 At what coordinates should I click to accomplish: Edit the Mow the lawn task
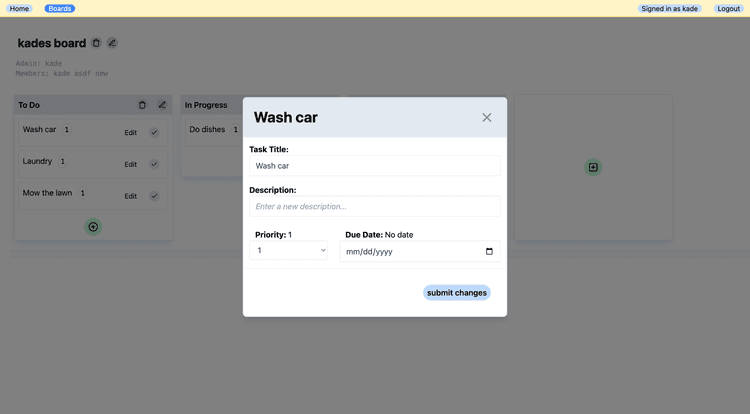[131, 196]
